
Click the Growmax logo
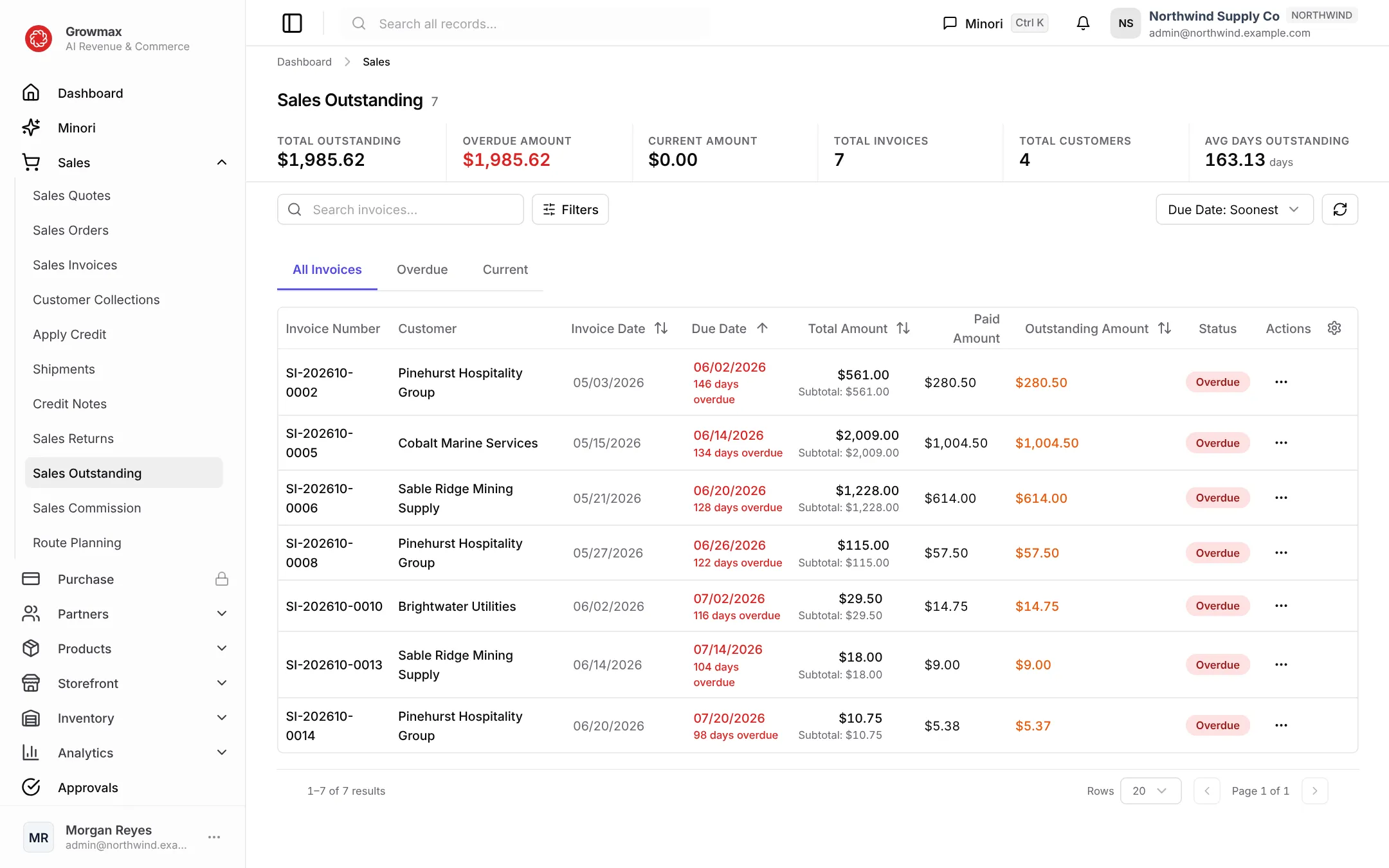[39, 39]
